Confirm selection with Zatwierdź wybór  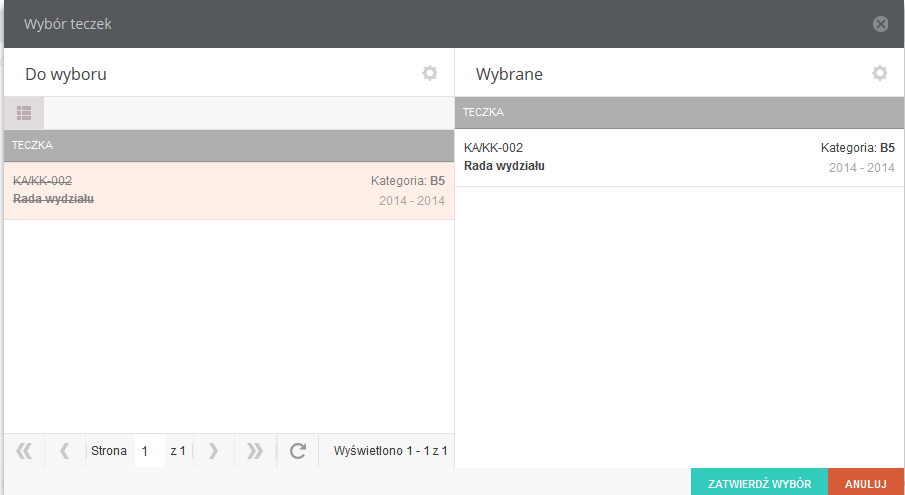[x=760, y=483]
